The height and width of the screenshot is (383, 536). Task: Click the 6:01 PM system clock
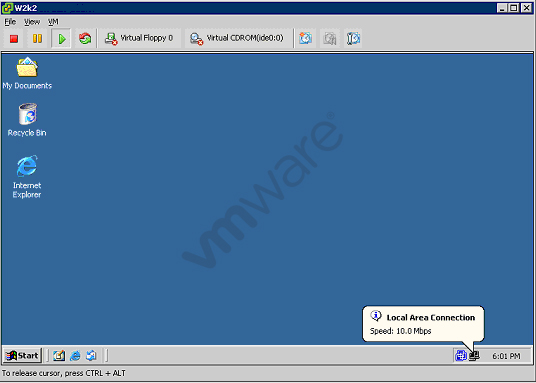click(506, 356)
